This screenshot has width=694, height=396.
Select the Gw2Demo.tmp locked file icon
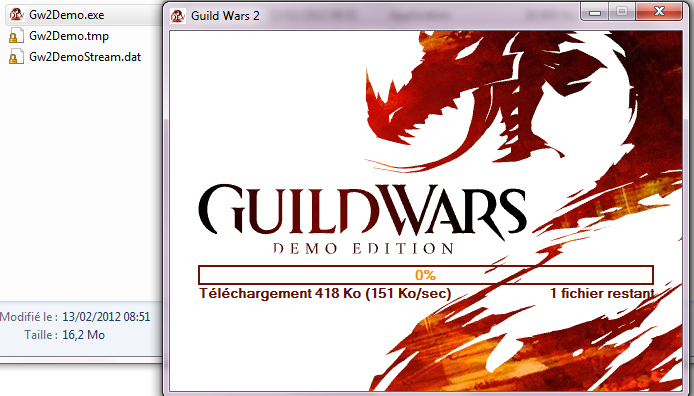point(16,36)
